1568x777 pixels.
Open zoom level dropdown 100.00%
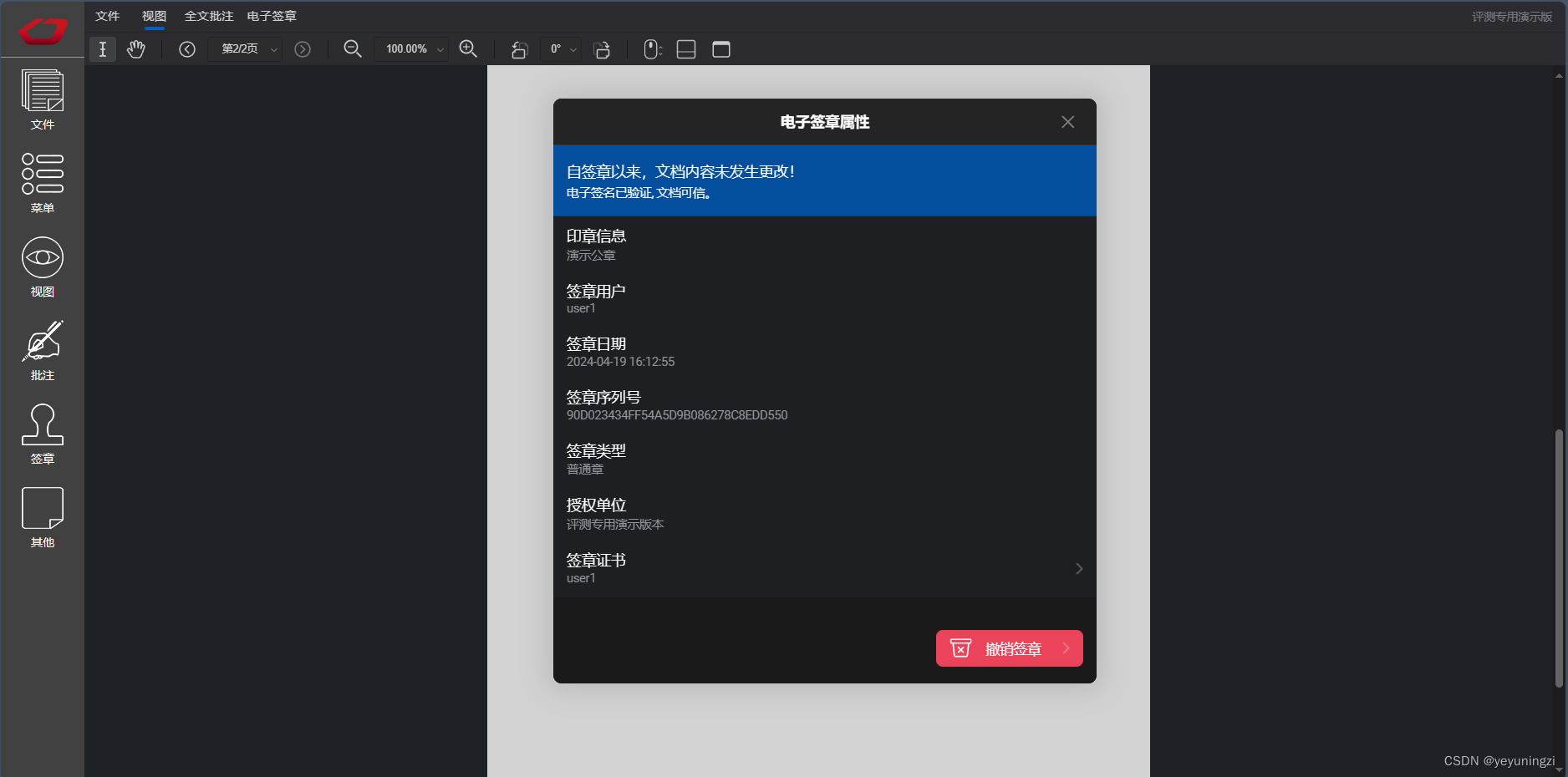tap(411, 49)
